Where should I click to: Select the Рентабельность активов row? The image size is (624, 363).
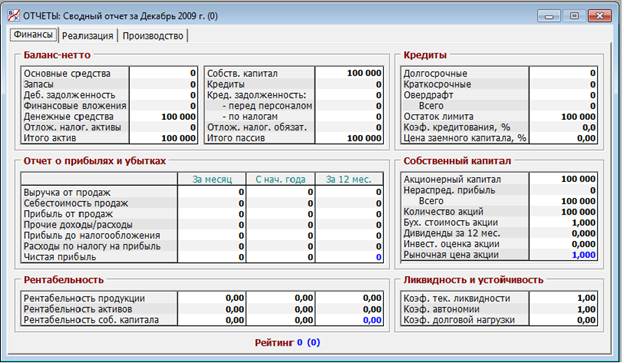point(202,309)
